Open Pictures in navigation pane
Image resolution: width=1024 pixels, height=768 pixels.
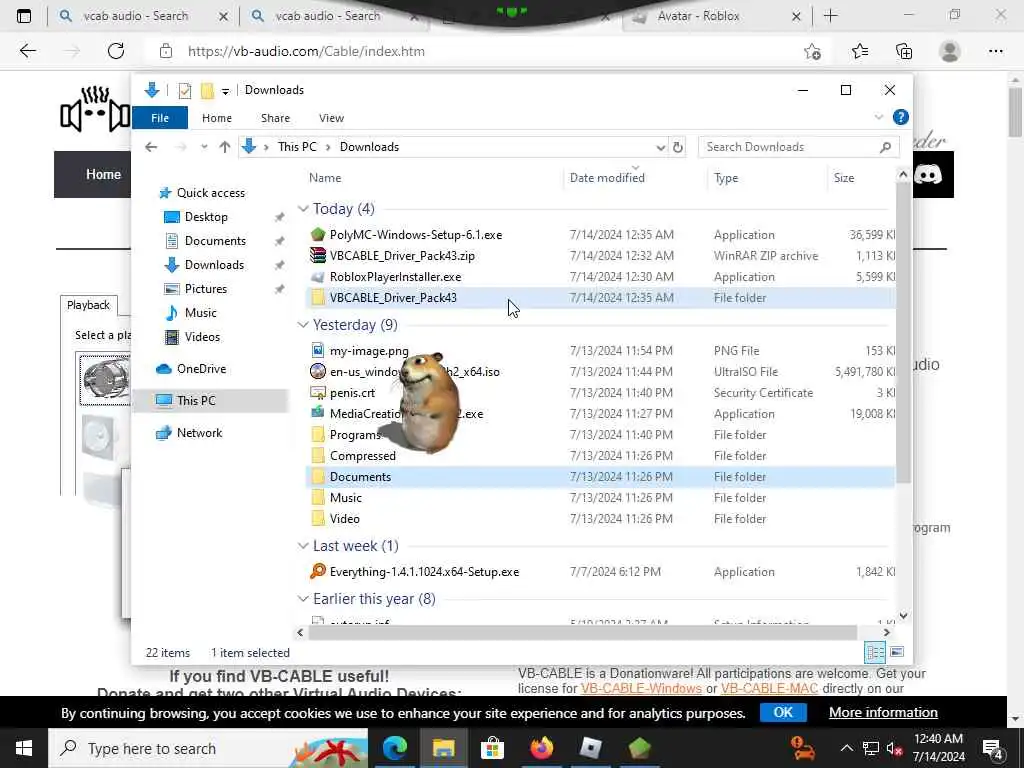coord(205,289)
